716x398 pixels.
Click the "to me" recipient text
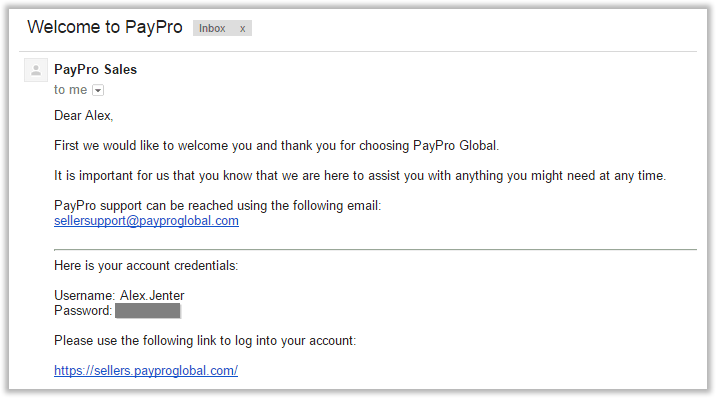pos(70,90)
